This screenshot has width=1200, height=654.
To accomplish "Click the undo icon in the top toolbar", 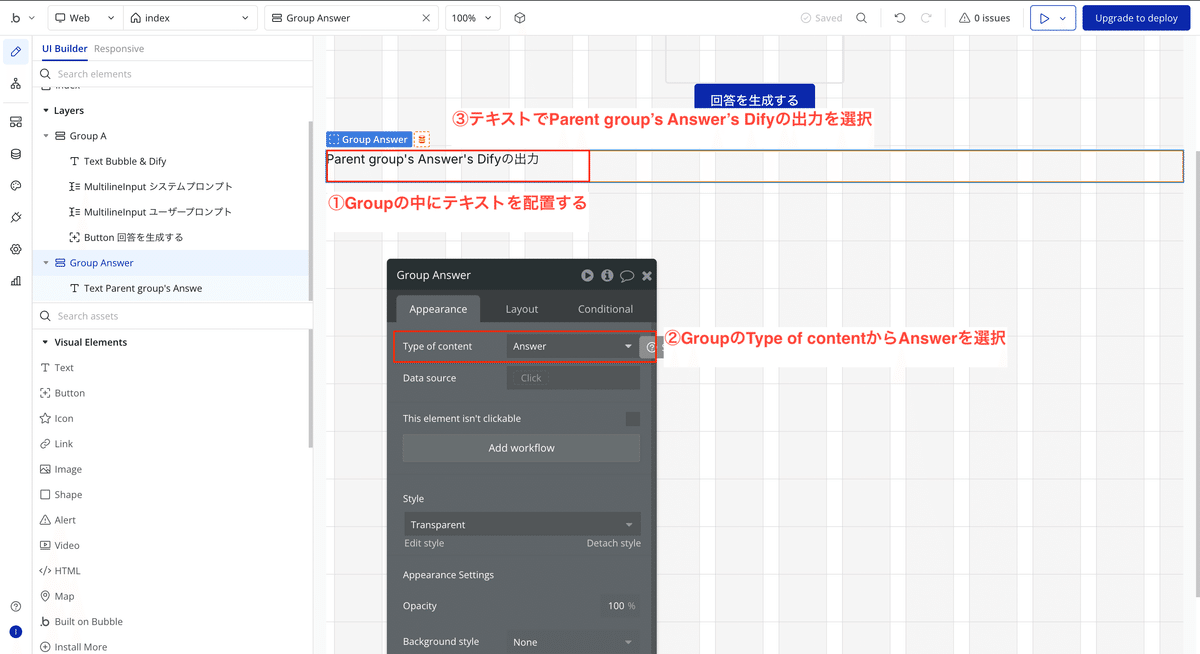I will 899,17.
